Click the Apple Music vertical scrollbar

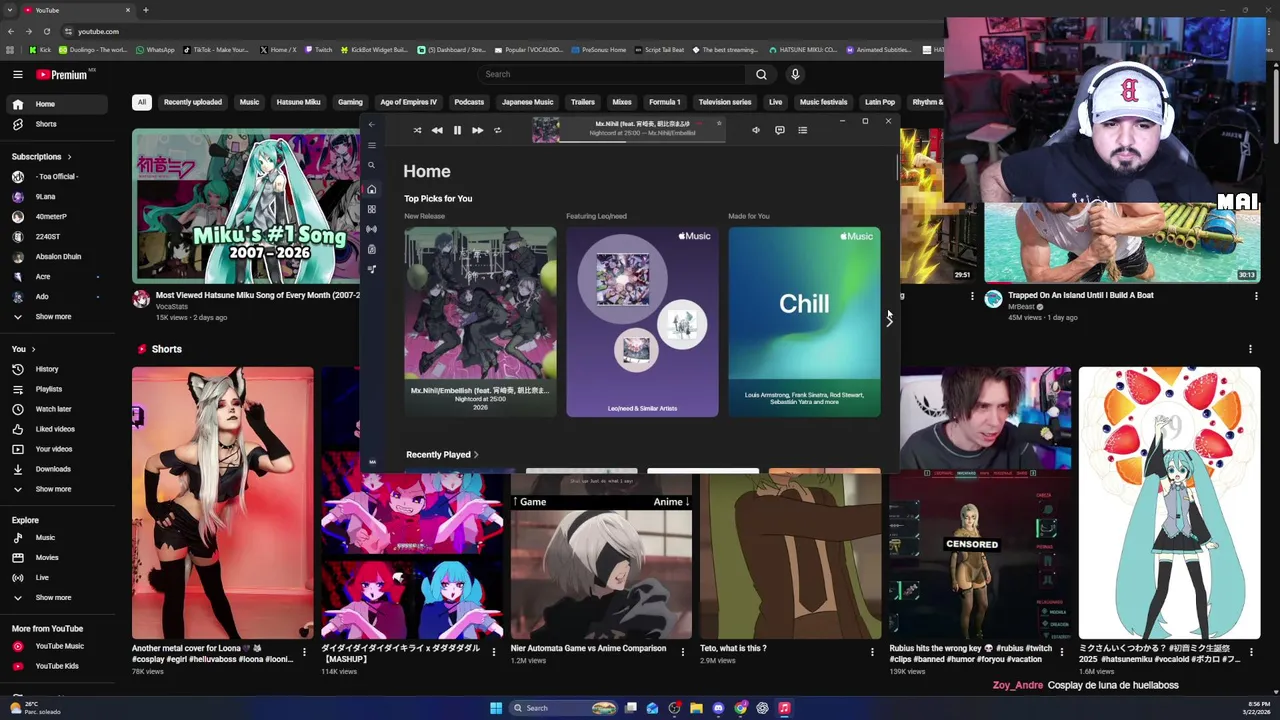[x=897, y=165]
